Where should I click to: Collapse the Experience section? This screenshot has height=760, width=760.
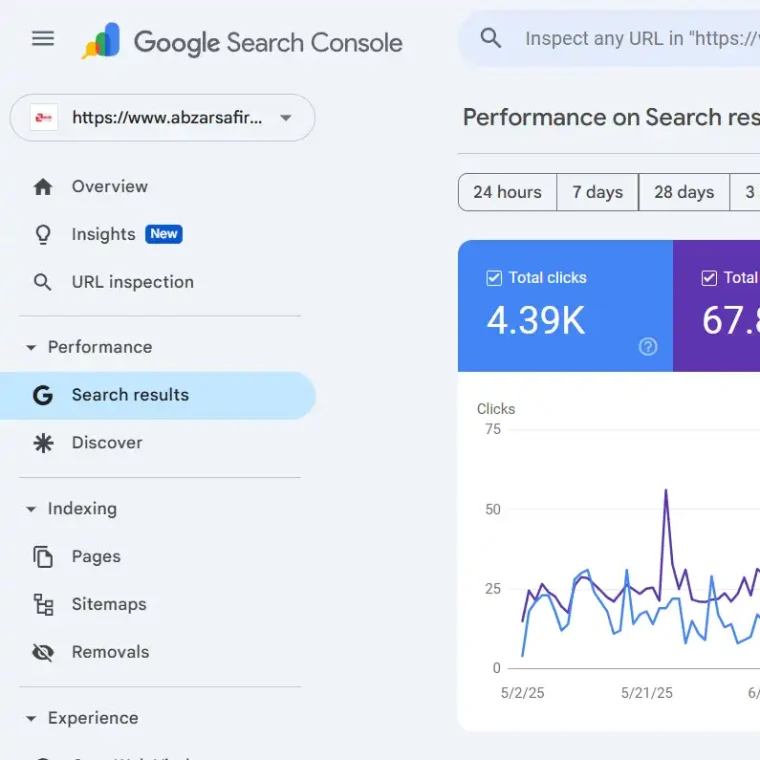coord(31,719)
